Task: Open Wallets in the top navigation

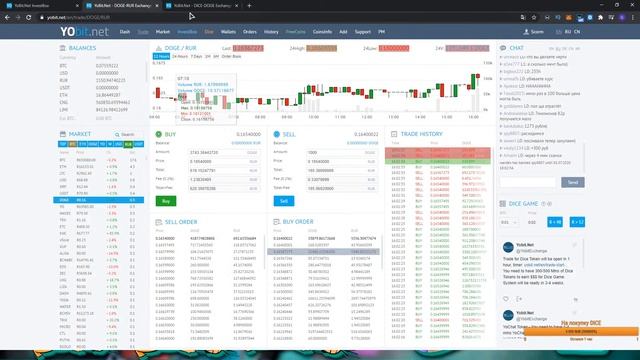Action: click(x=228, y=32)
